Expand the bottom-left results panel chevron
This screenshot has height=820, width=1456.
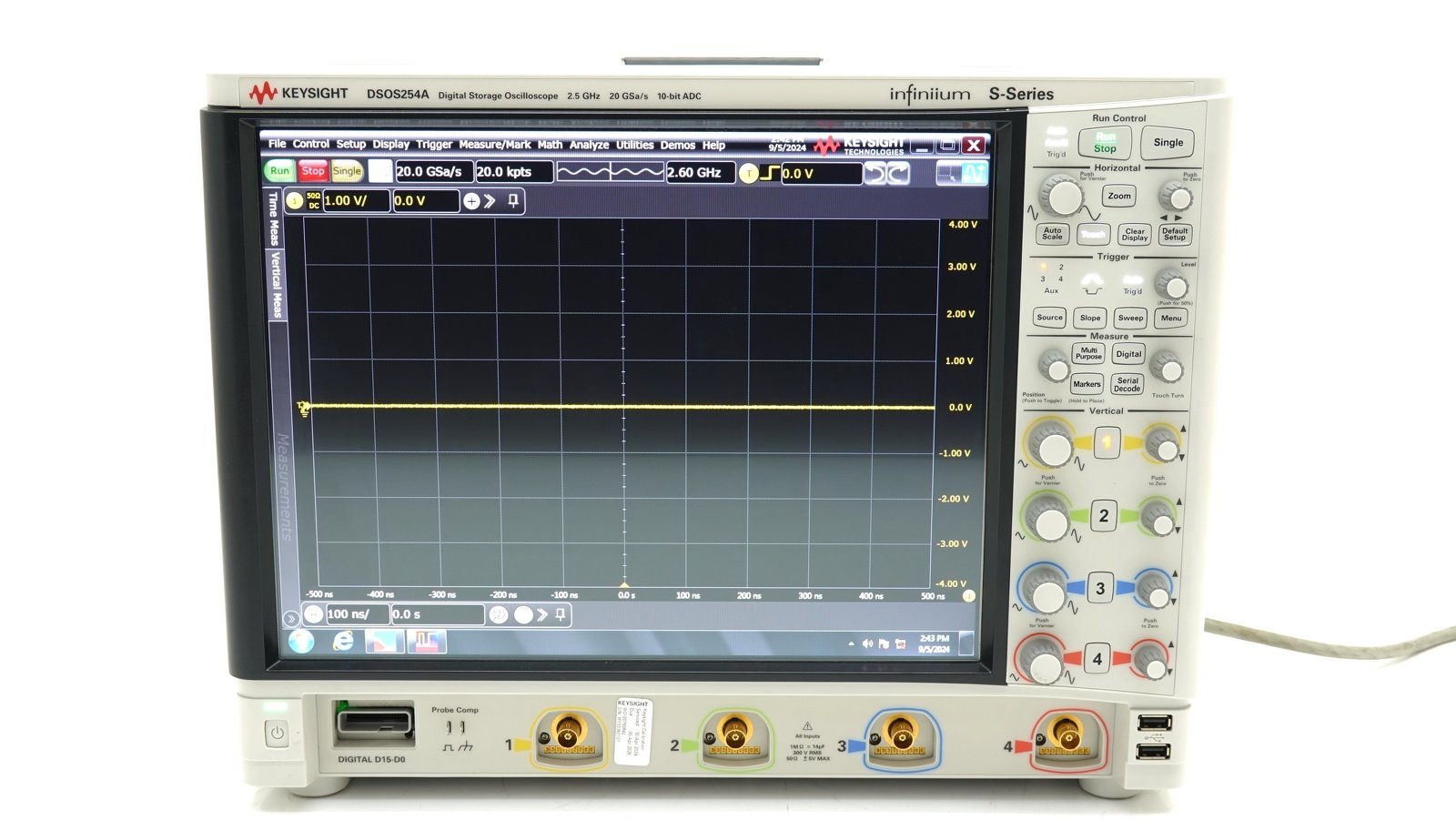[x=290, y=618]
